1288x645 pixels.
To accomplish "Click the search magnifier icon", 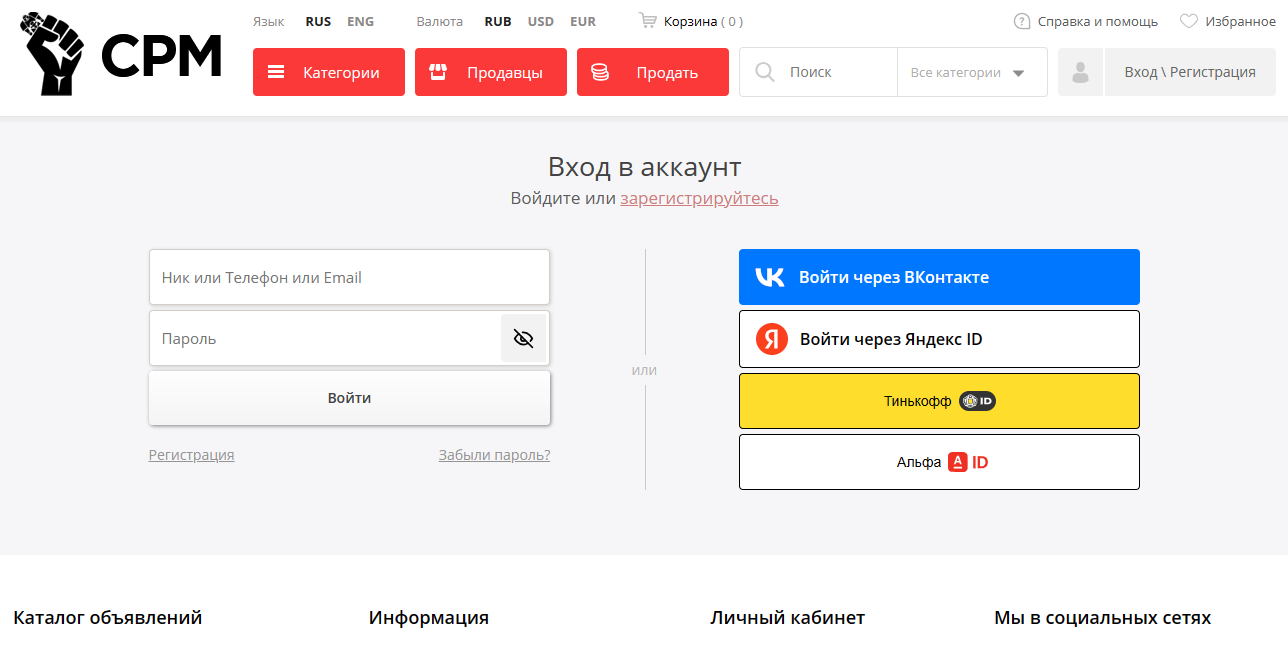I will pos(765,72).
